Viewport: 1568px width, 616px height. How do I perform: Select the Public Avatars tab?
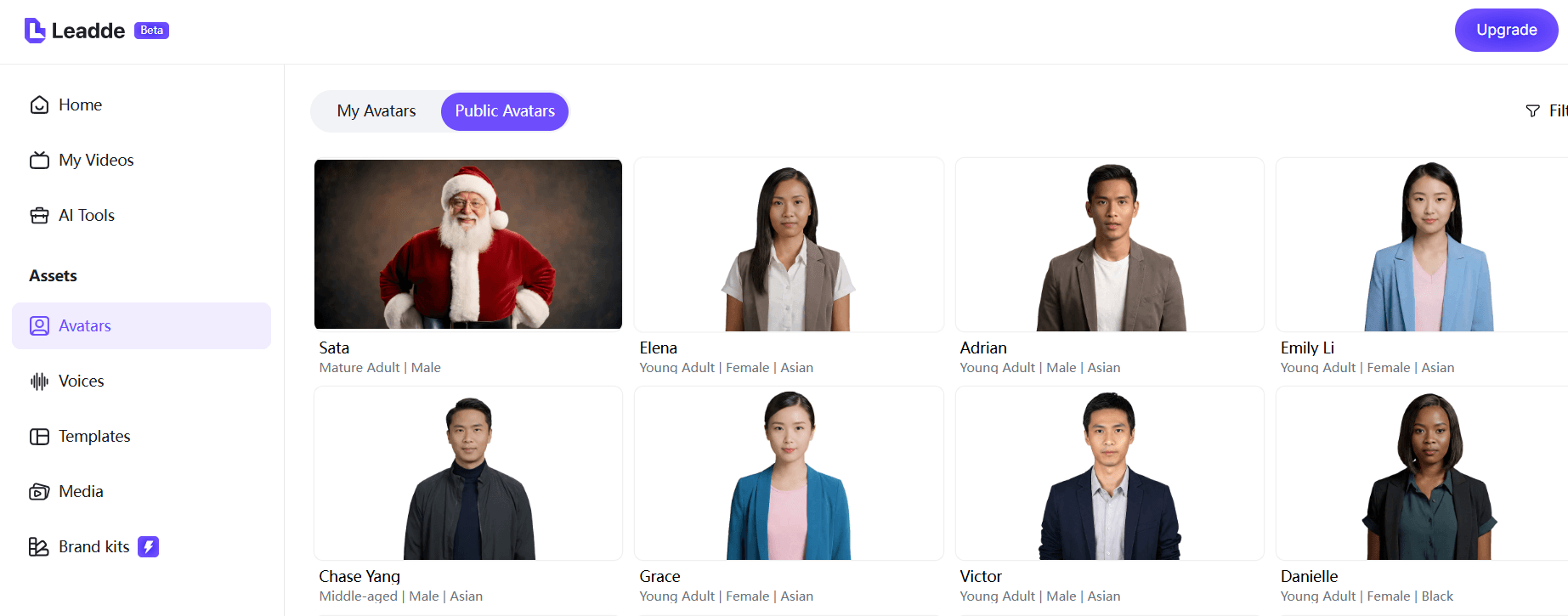coord(505,111)
